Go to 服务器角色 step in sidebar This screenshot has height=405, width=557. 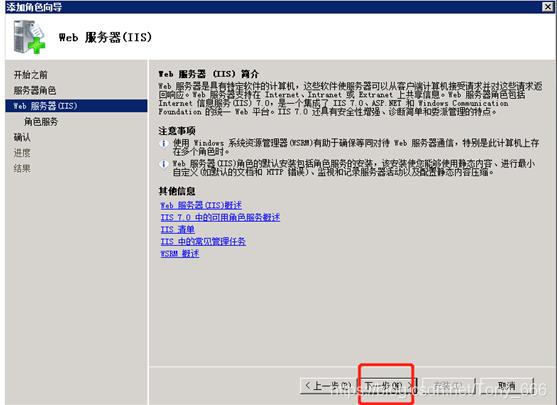click(35, 90)
